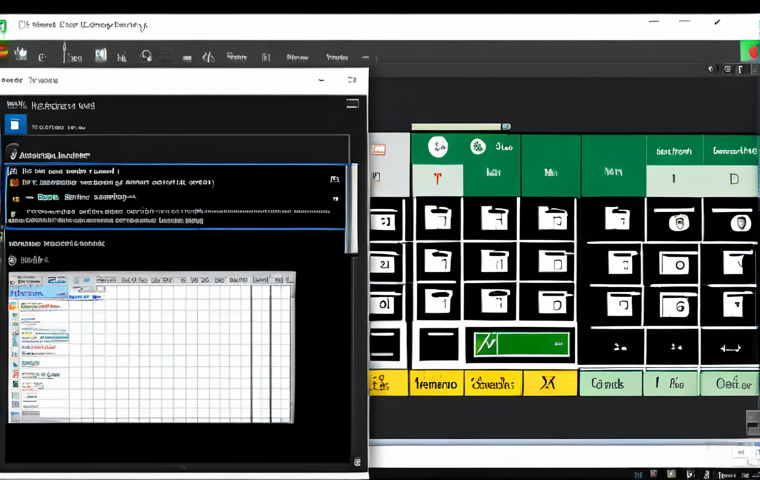Click the small icon at left panel's bottom-right corner
Image resolution: width=760 pixels, height=480 pixels.
pos(357,462)
